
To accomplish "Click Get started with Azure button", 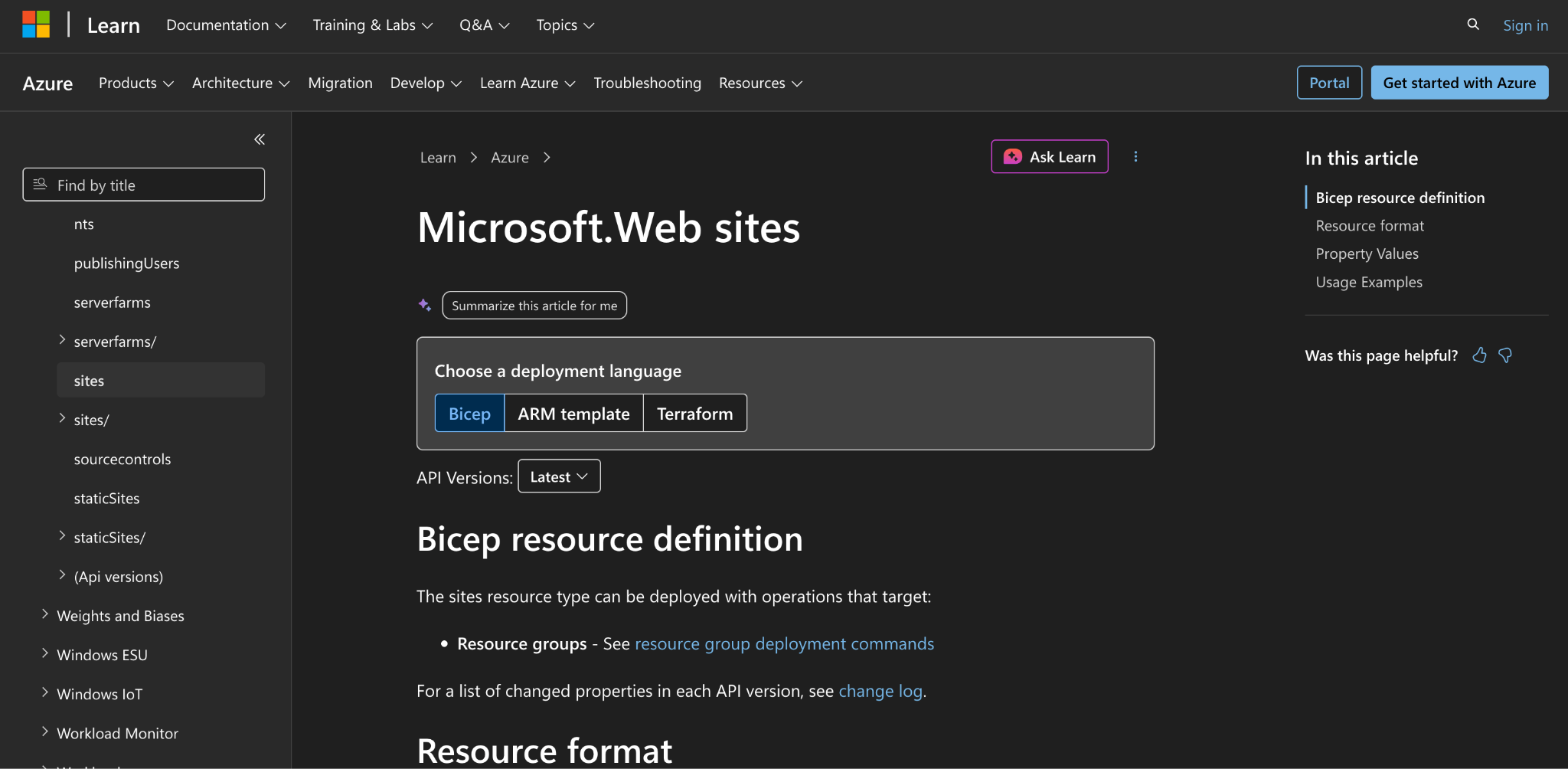I will click(1459, 83).
